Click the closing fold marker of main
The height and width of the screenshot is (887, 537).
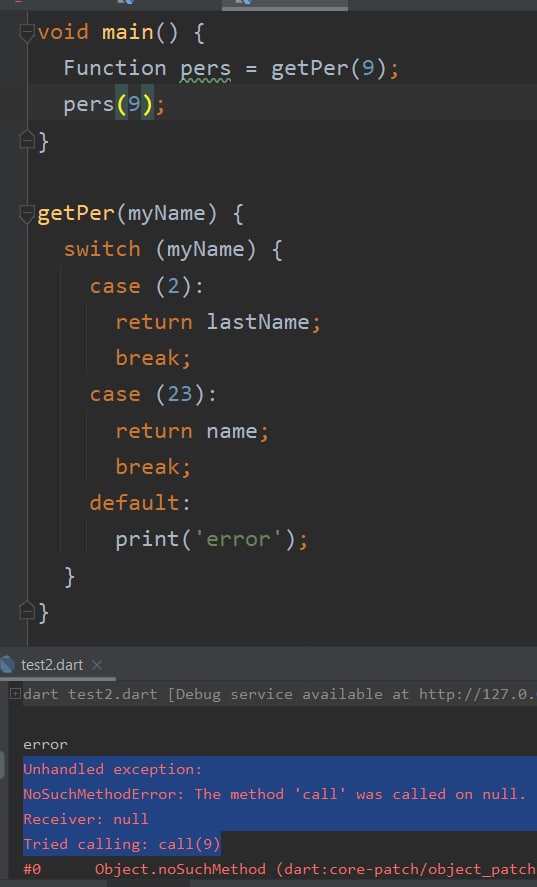27,140
